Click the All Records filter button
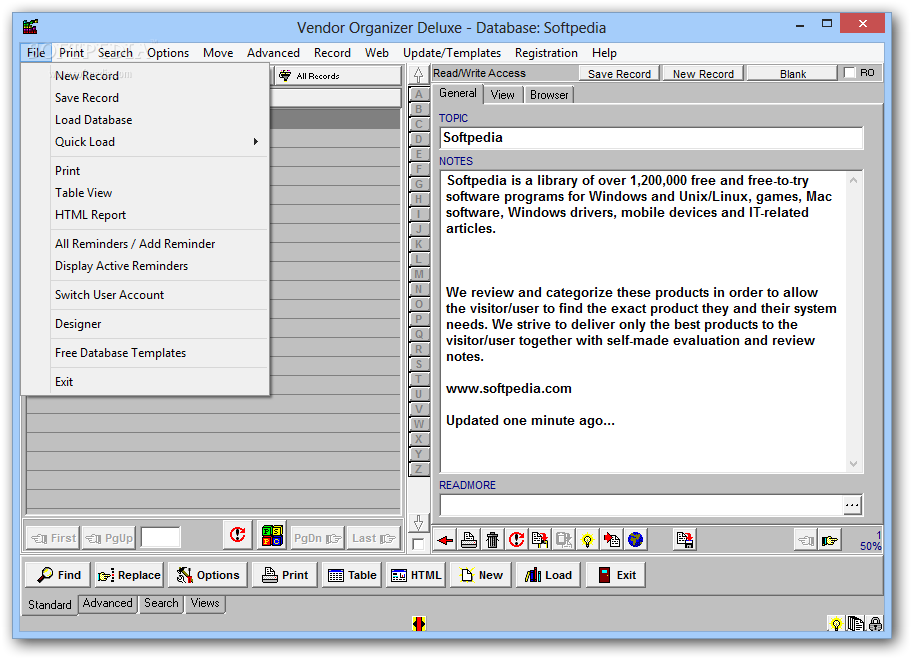Image resolution: width=912 pixels, height=659 pixels. tap(337, 76)
